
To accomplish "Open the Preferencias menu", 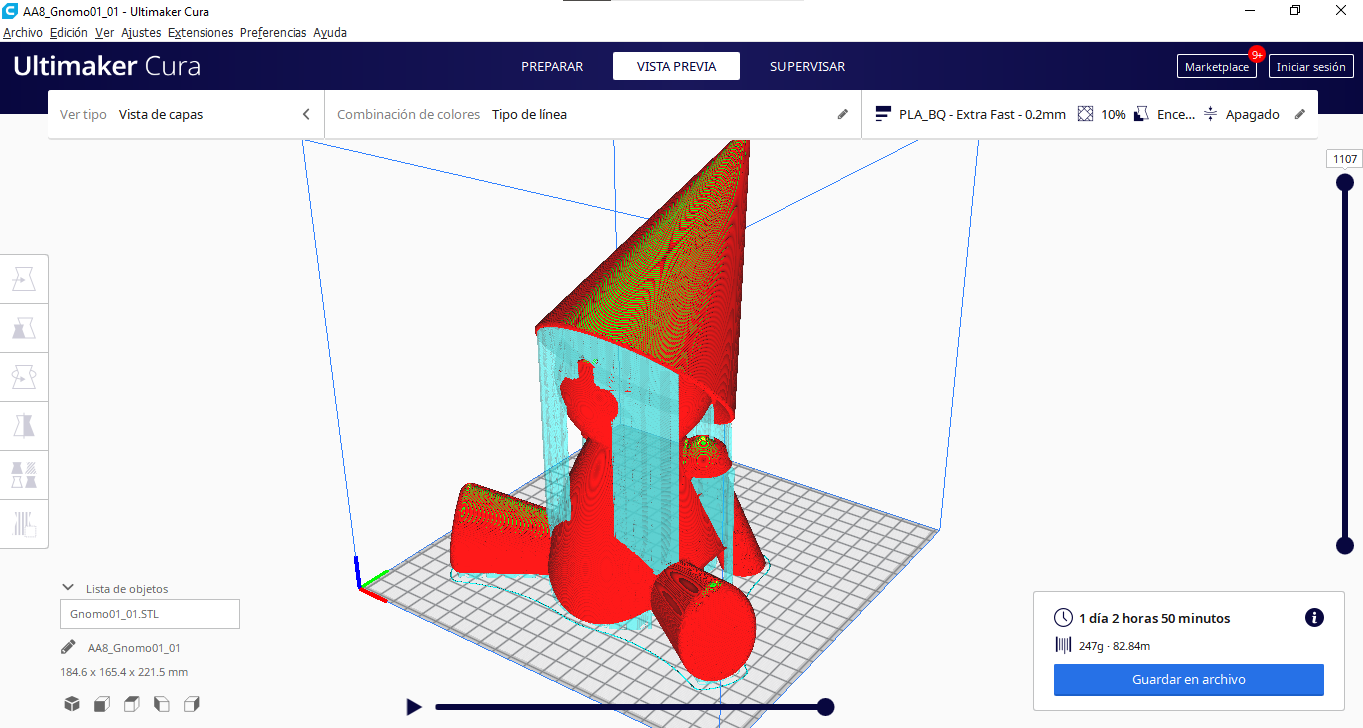I will (273, 32).
